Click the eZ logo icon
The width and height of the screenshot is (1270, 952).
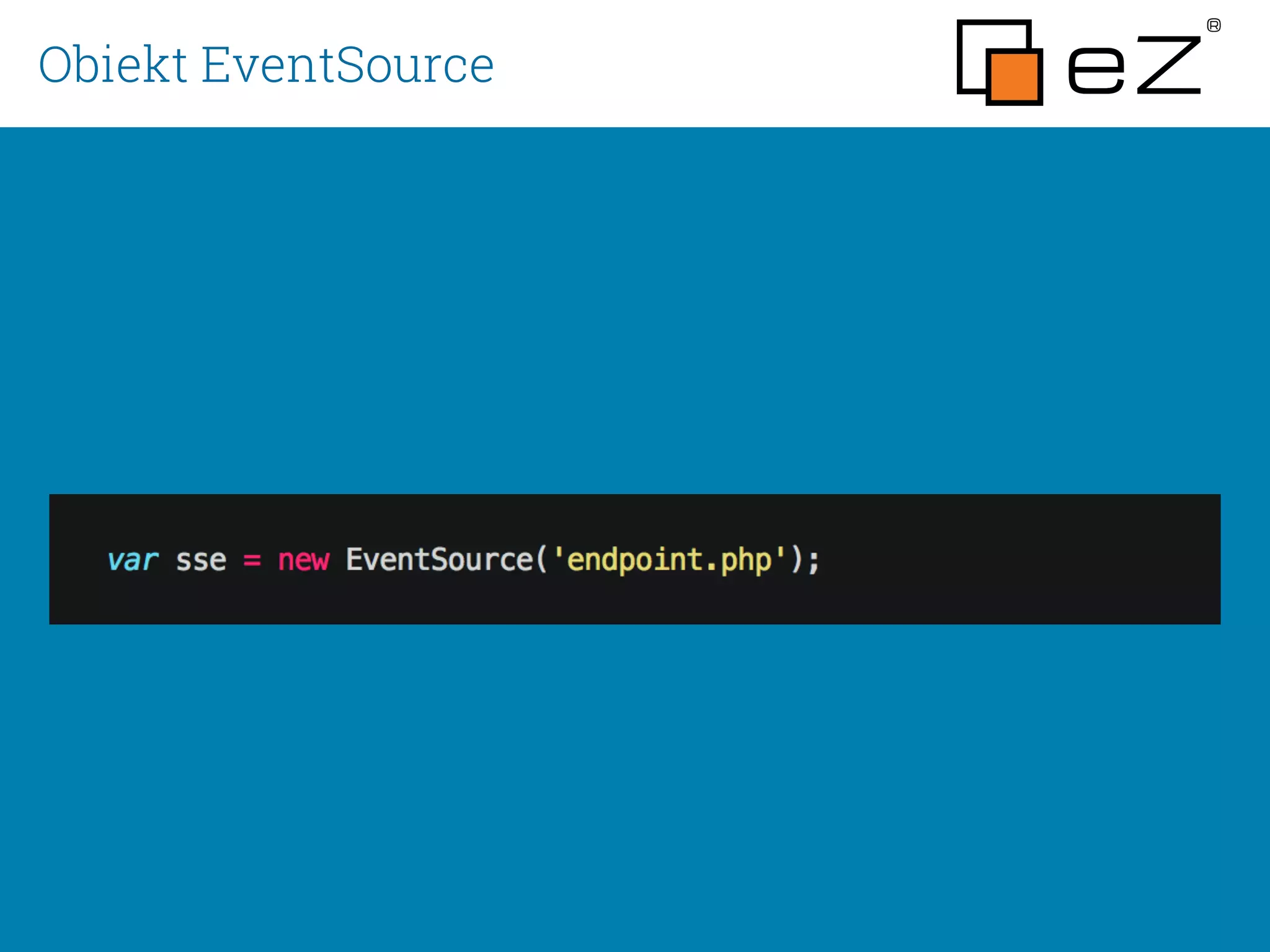[x=1000, y=63]
